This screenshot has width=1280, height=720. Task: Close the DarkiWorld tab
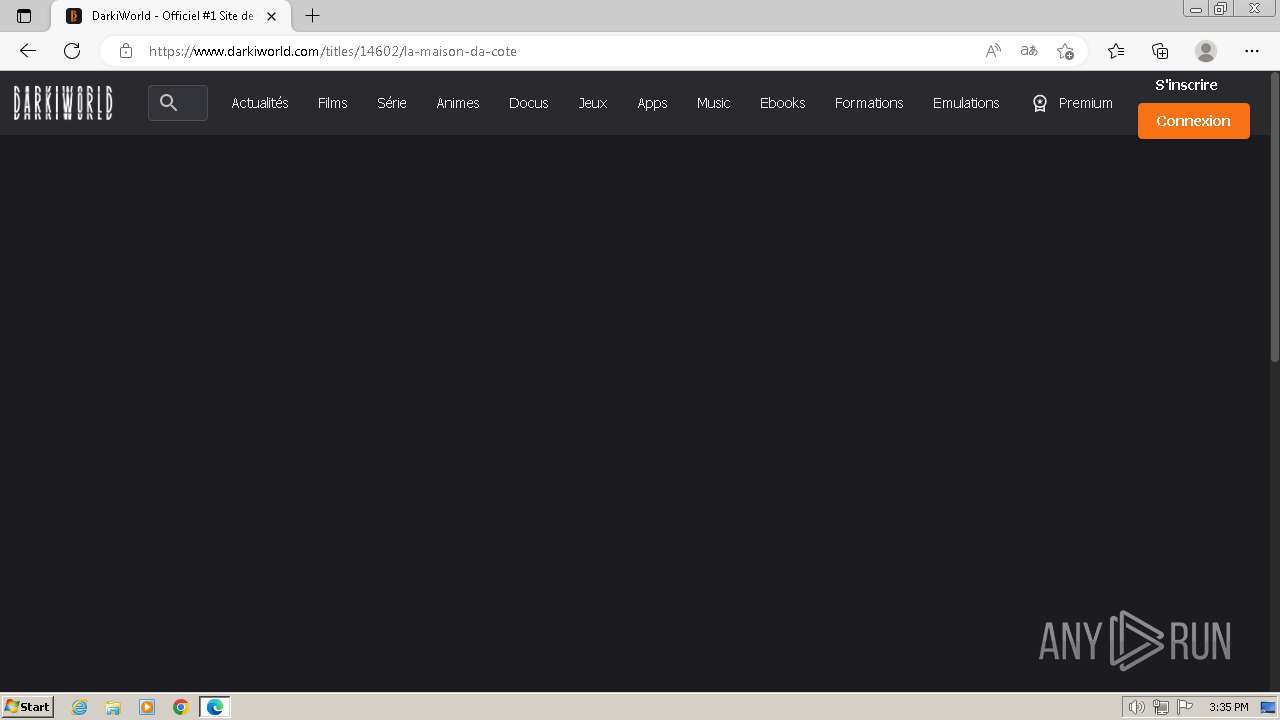click(271, 16)
